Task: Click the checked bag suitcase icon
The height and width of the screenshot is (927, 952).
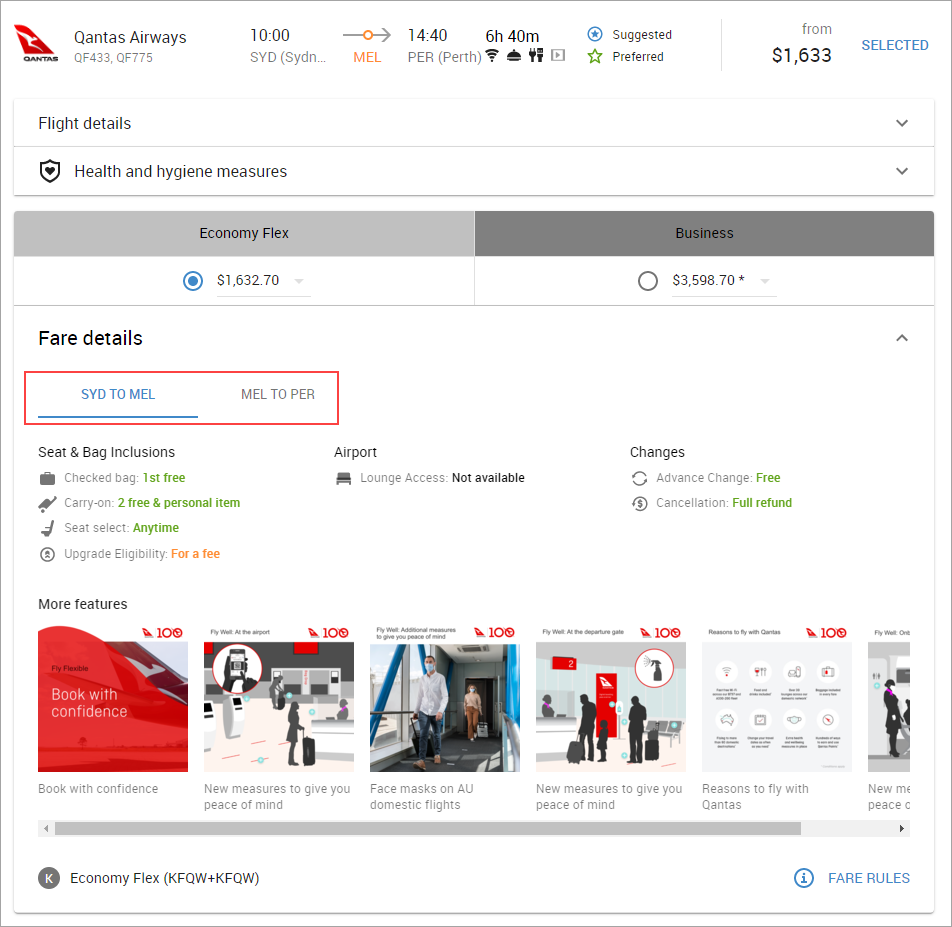Action: pyautogui.click(x=47, y=478)
